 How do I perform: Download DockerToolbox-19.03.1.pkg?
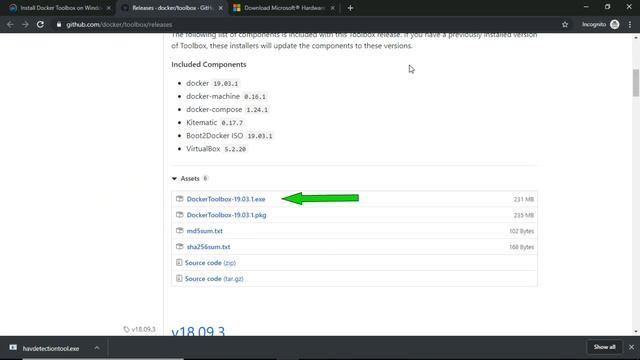(x=226, y=215)
